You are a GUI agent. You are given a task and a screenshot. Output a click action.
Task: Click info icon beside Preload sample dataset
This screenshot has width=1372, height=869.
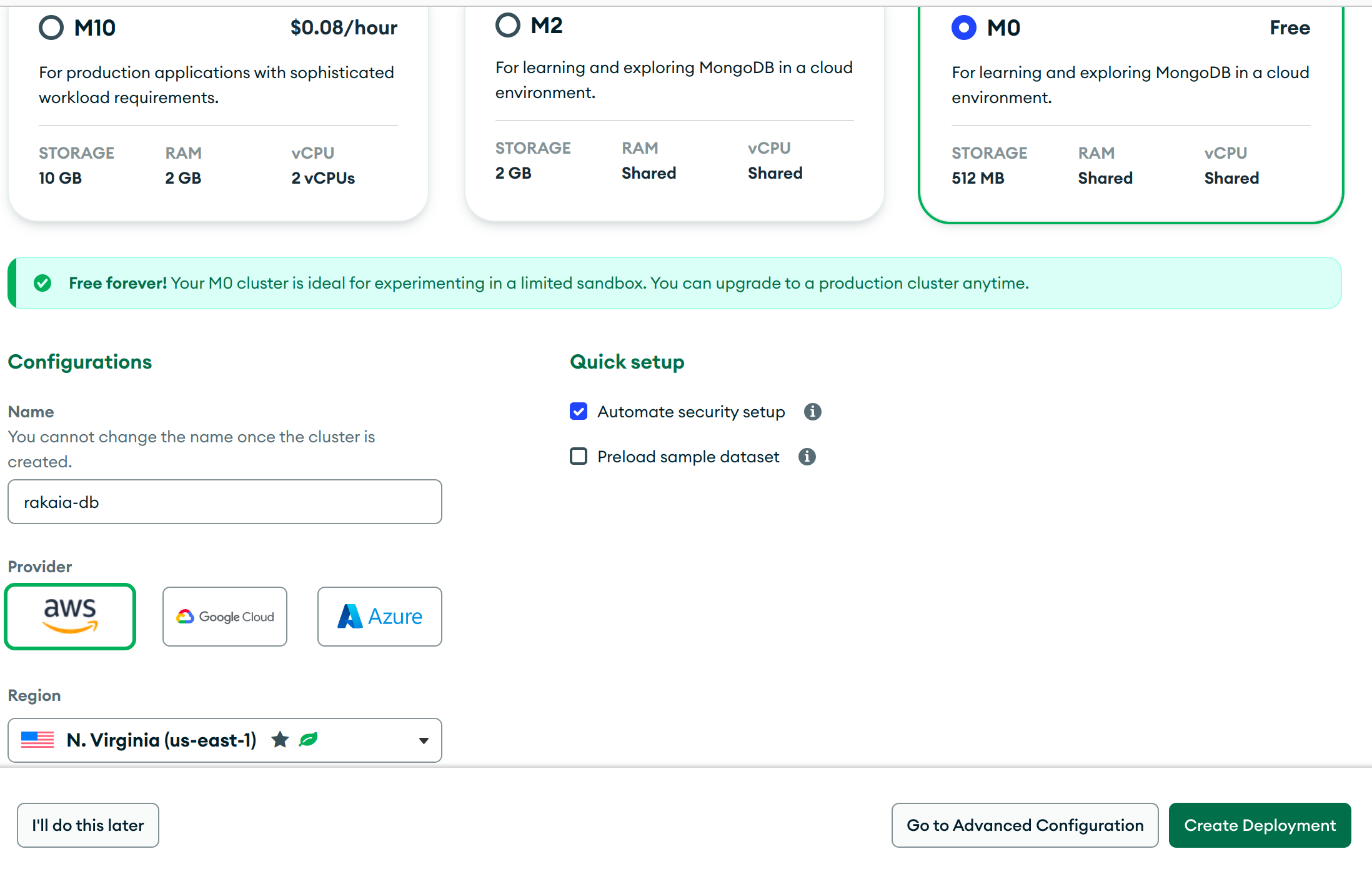click(x=807, y=457)
